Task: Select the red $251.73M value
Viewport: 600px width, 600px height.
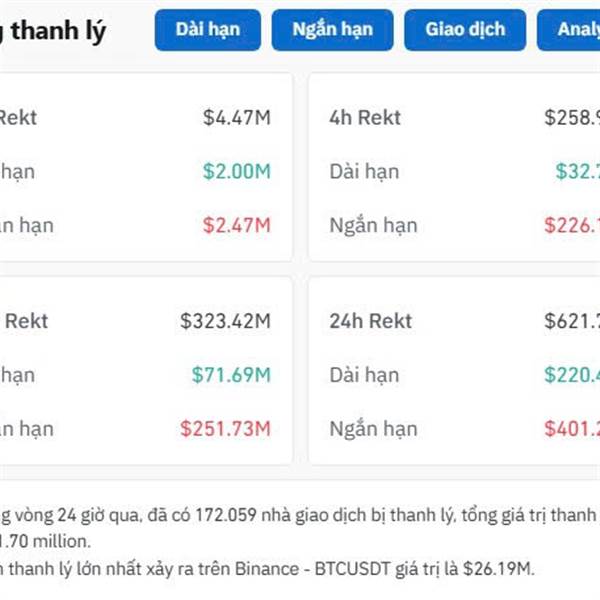Action: [225, 430]
